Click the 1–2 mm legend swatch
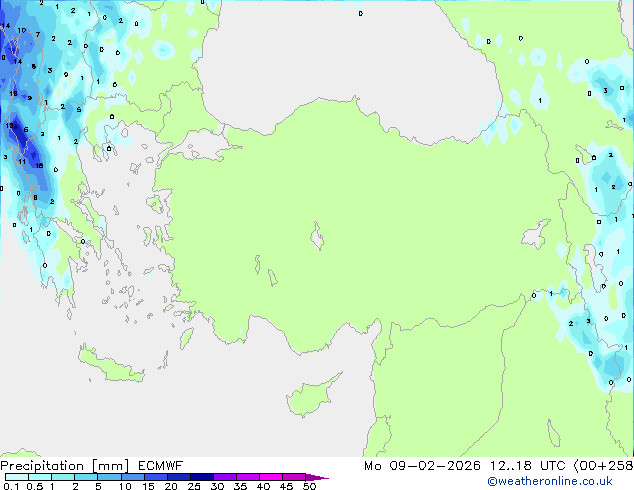This screenshot has height=490, width=634. point(63,477)
